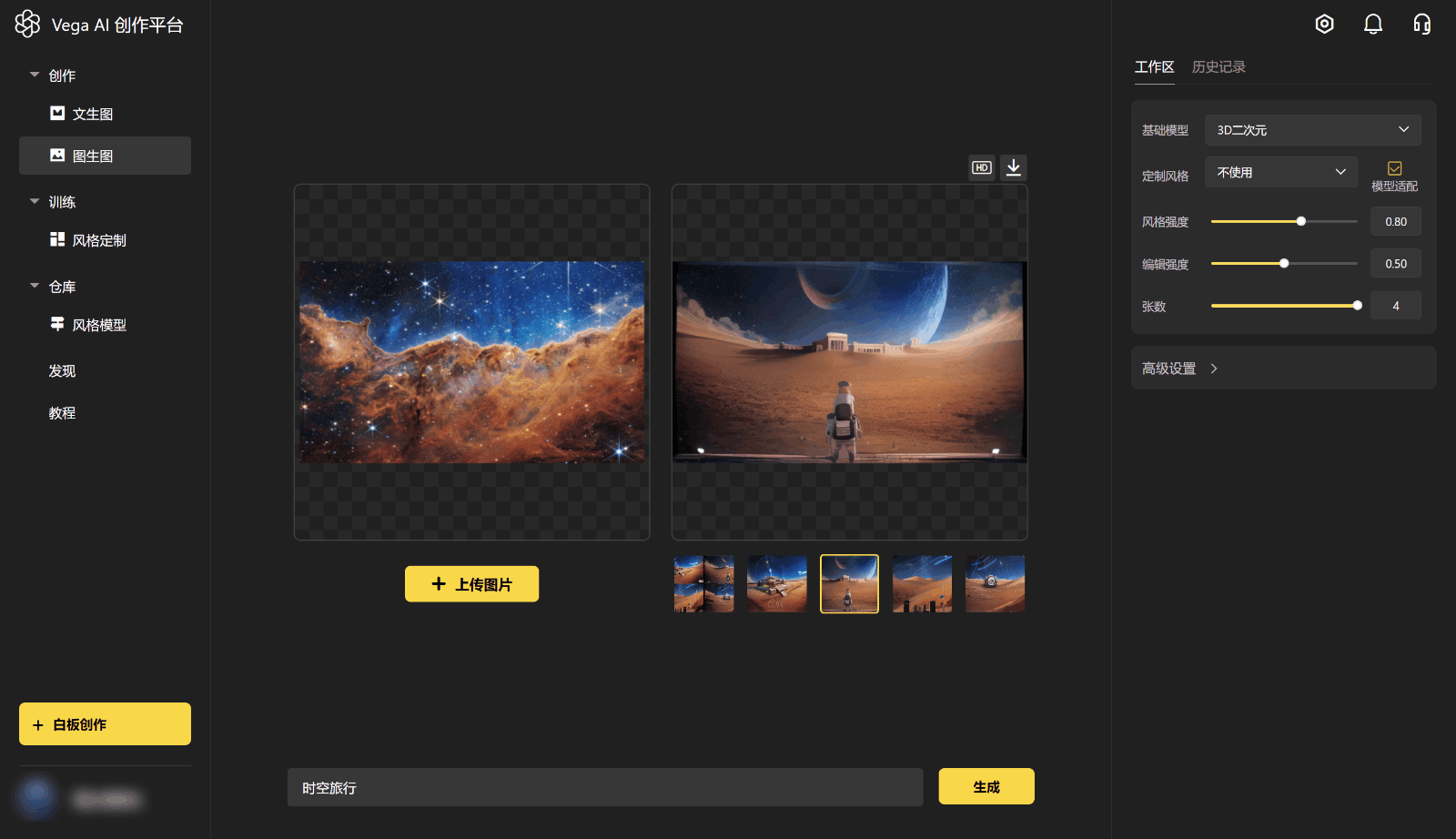
Task: Switch to the 历史记录 tab
Action: [1218, 66]
